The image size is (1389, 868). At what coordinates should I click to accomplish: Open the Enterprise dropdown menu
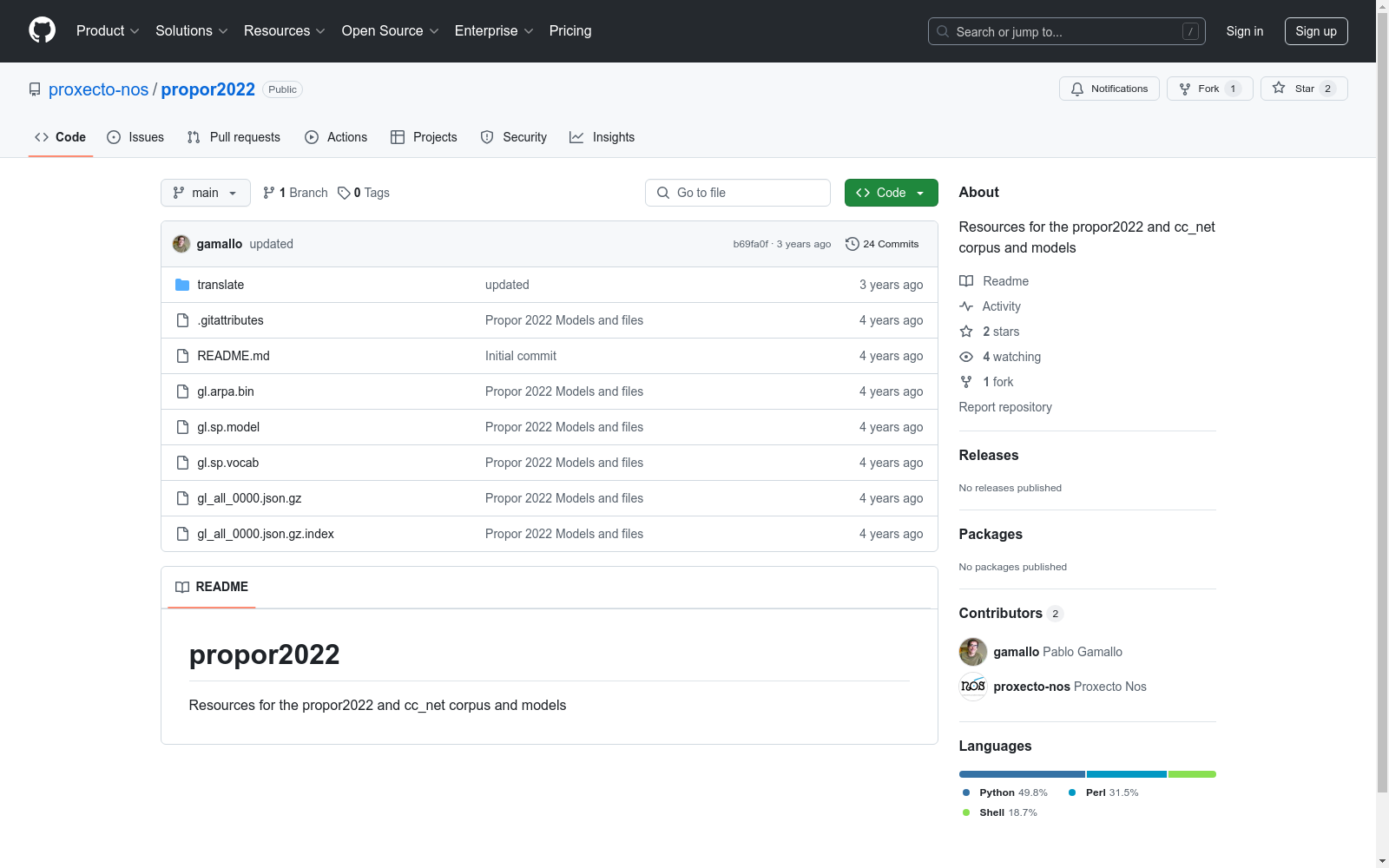pyautogui.click(x=494, y=31)
